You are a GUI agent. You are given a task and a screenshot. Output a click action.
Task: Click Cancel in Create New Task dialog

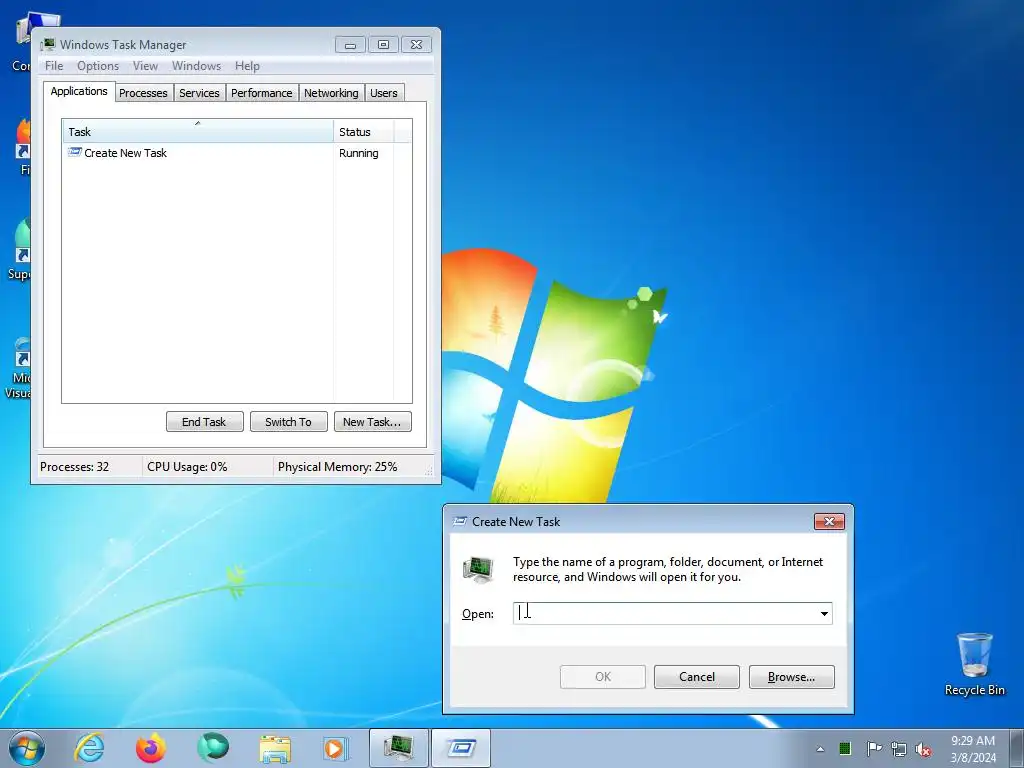697,677
